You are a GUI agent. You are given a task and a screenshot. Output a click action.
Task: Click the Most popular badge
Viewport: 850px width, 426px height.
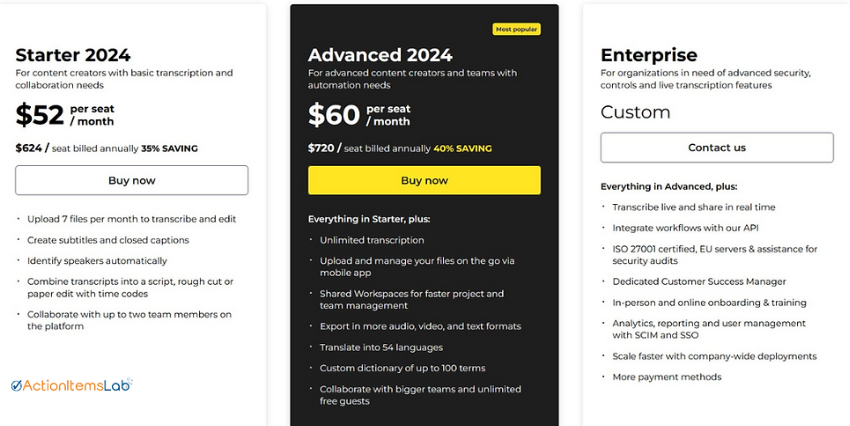516,29
